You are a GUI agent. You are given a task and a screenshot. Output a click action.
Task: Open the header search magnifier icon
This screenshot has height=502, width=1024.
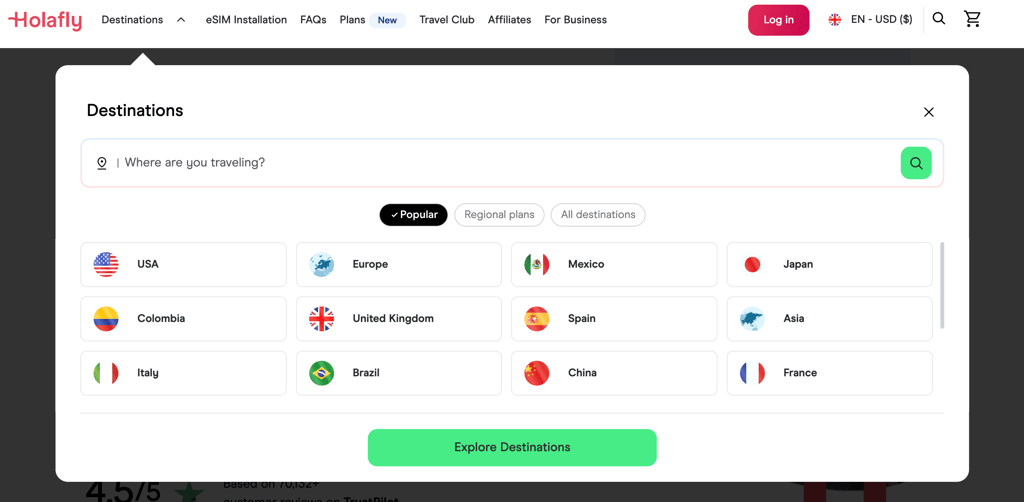[x=938, y=19]
